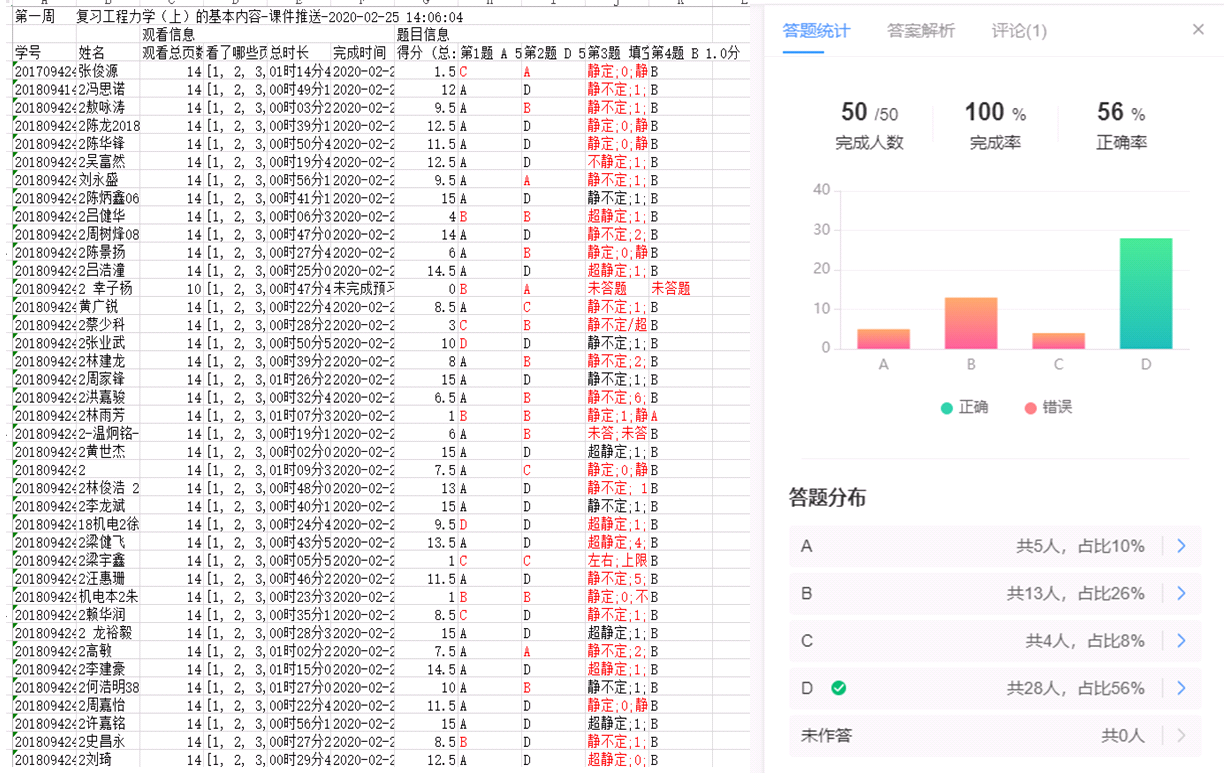The image size is (1231, 773).
Task: Click the green correct-answer checkmark beside D
Action: [839, 688]
